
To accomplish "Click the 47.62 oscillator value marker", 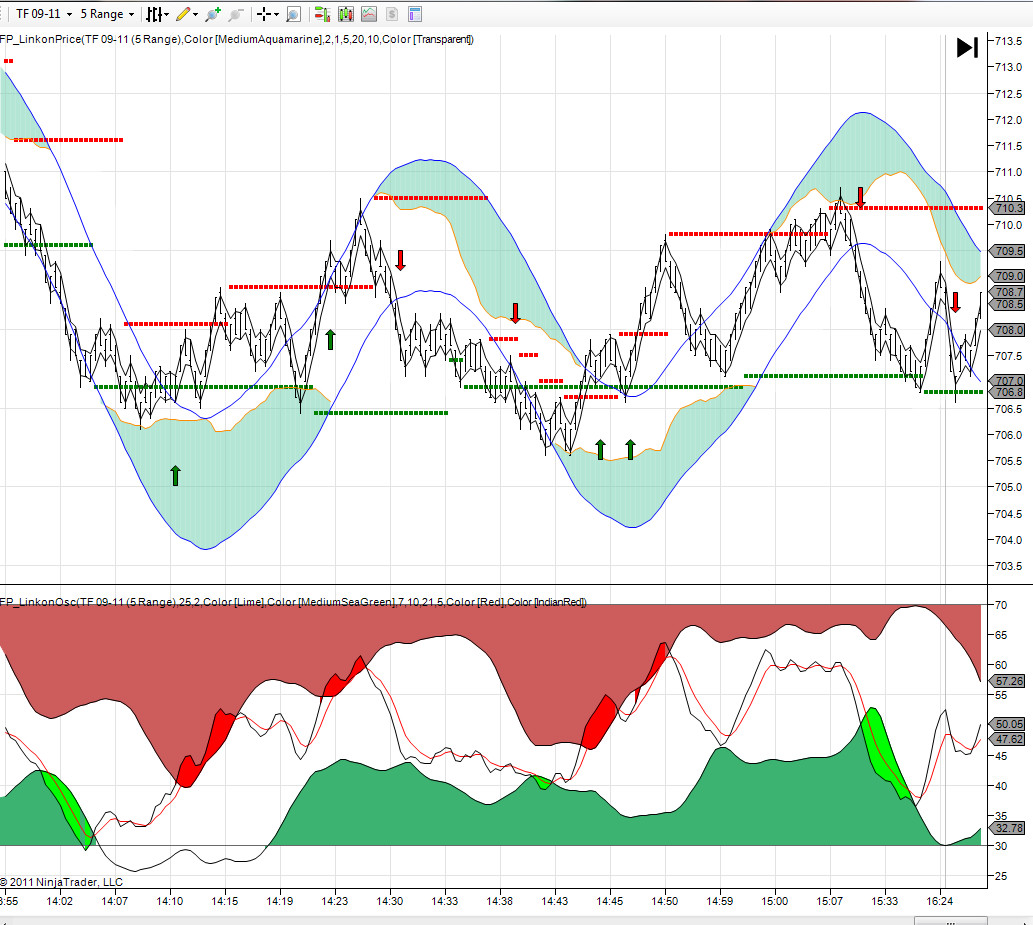I will point(1008,739).
